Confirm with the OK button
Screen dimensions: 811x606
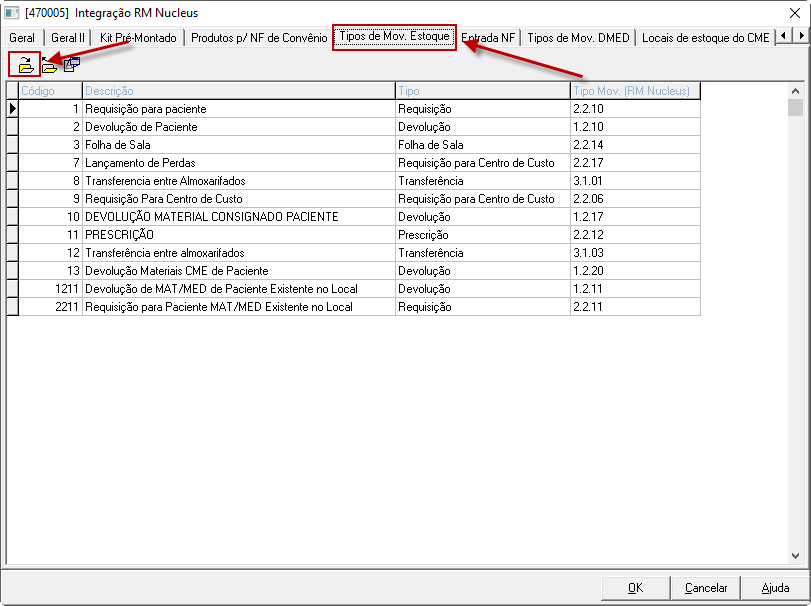click(635, 588)
